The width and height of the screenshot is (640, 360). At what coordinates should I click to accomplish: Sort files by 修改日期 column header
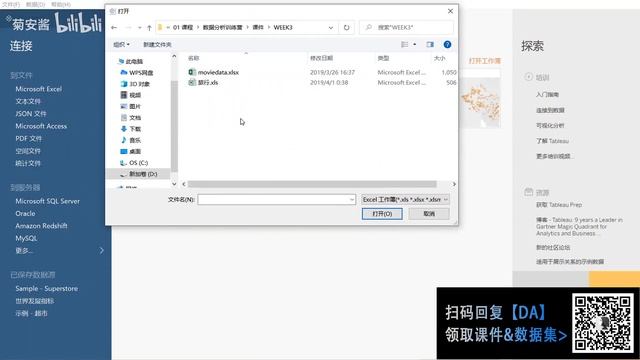coord(322,58)
